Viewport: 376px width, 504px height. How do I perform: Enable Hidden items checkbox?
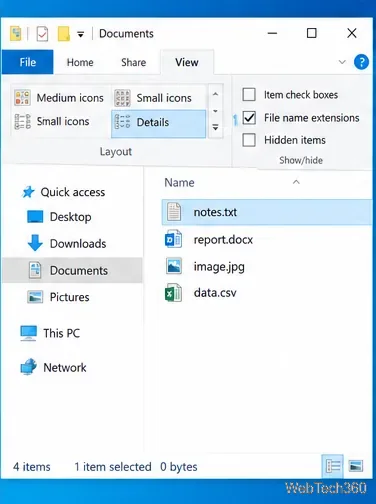[x=249, y=140]
